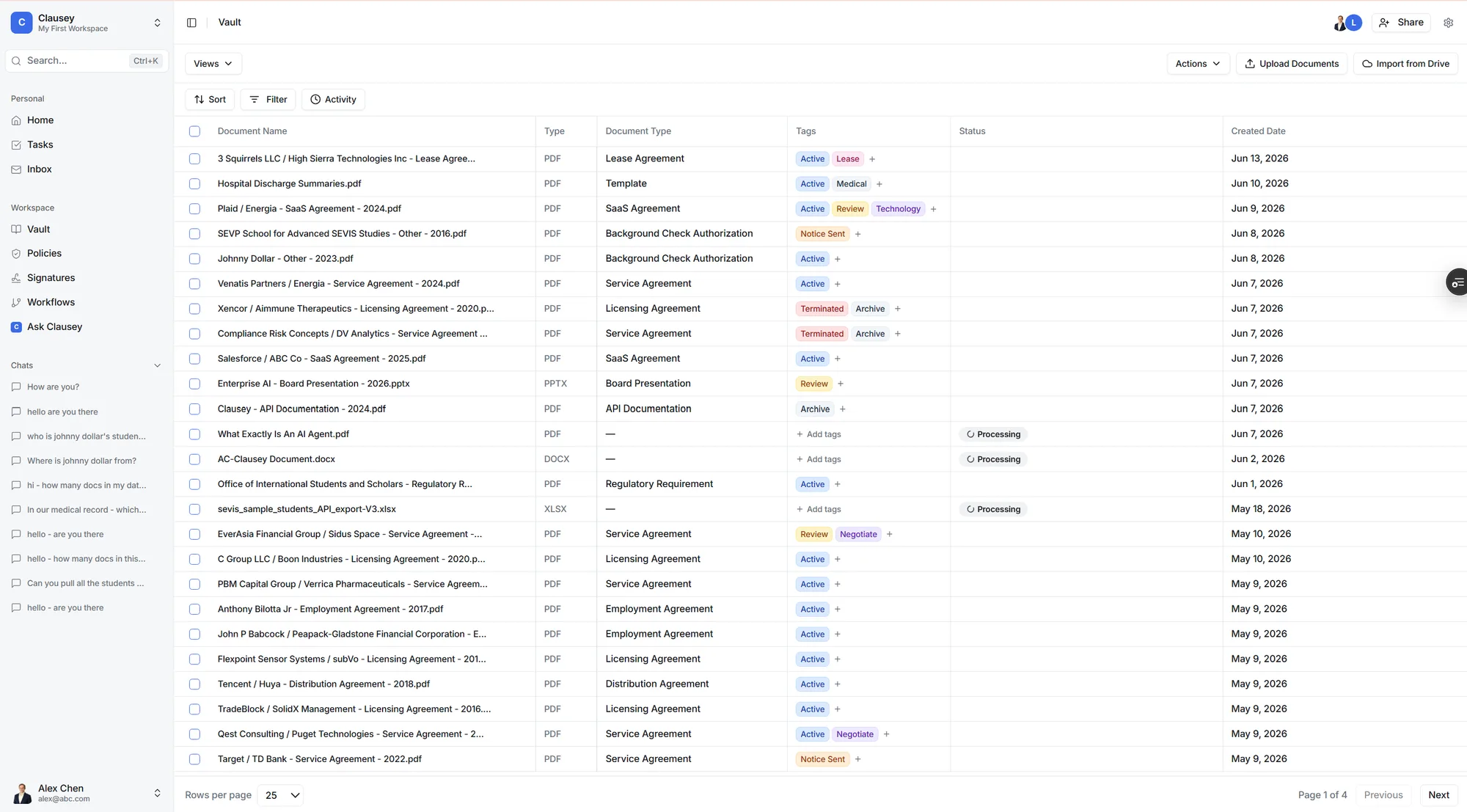The image size is (1467, 812).
Task: Click the Home icon in sidebar
Action: point(16,120)
